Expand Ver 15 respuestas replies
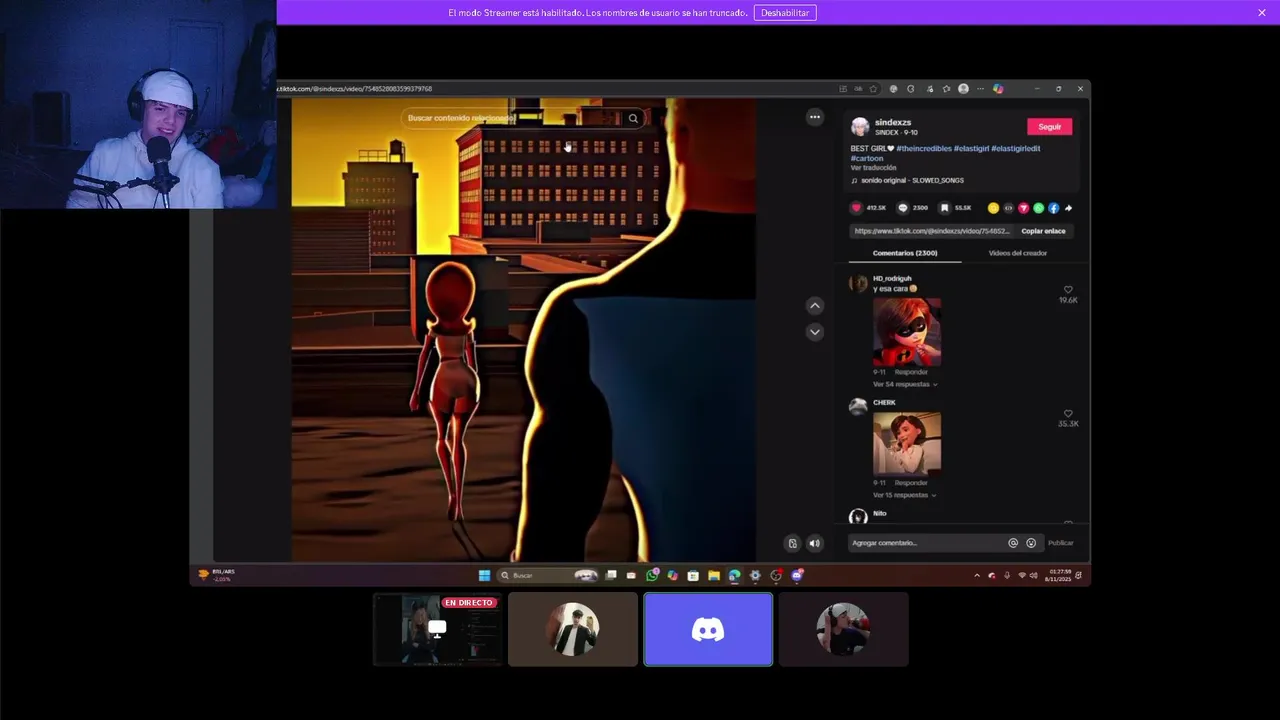The image size is (1280, 720). (904, 495)
